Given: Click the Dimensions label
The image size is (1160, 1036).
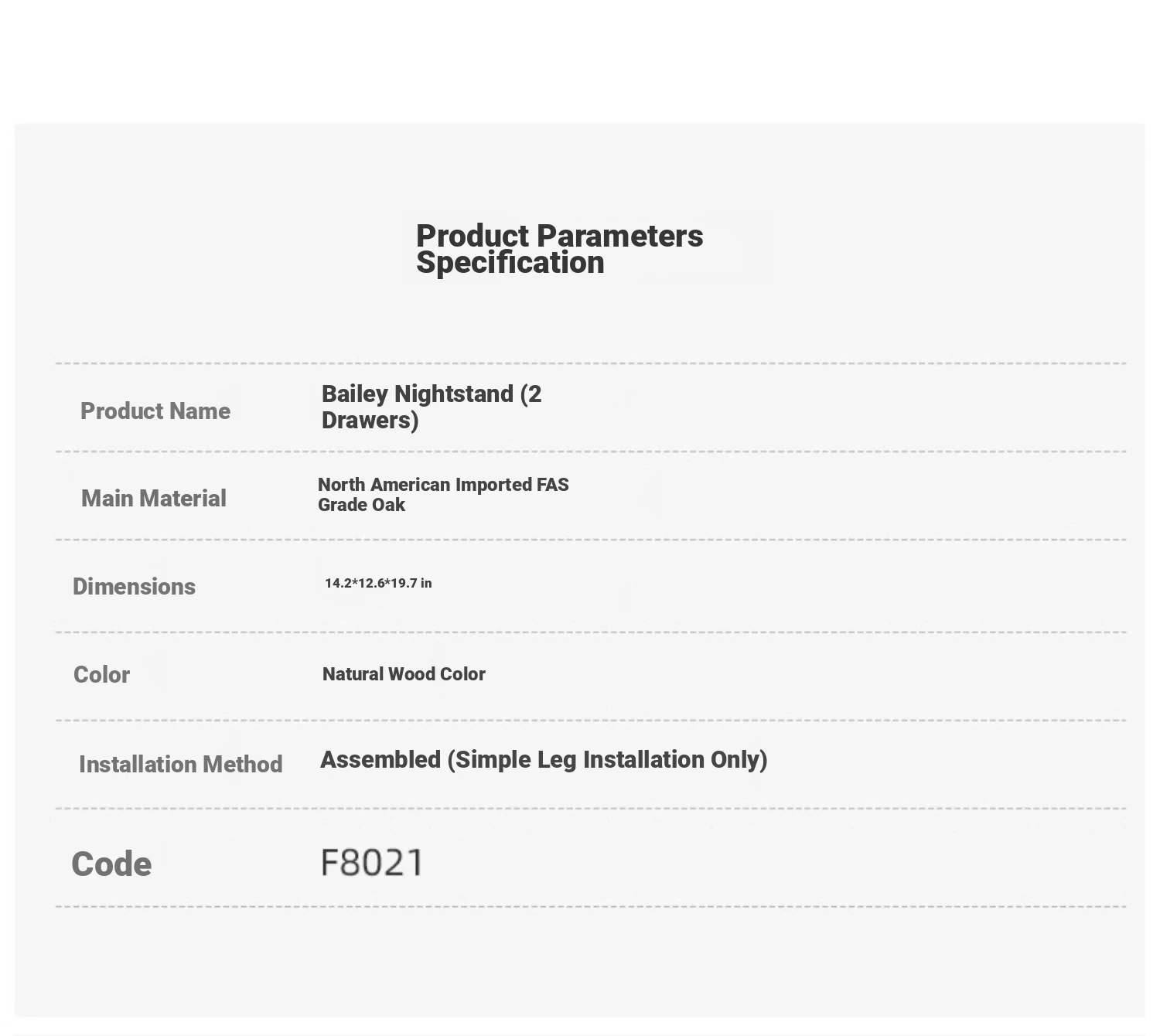Looking at the screenshot, I should click(134, 586).
